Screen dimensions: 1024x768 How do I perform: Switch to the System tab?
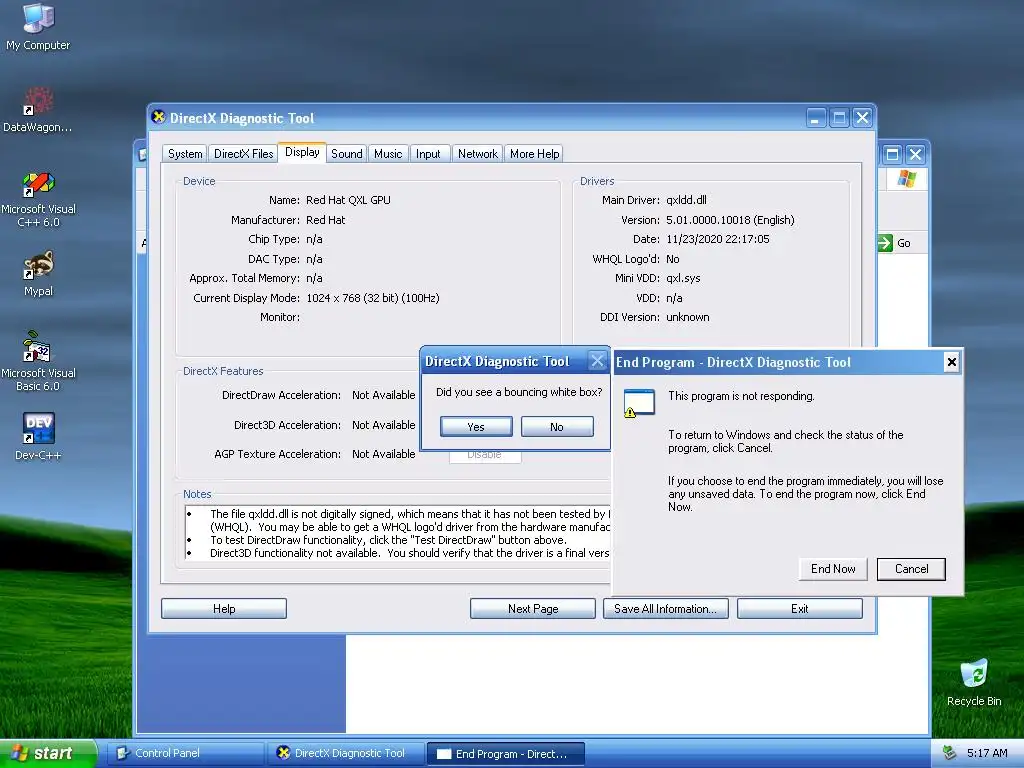185,153
